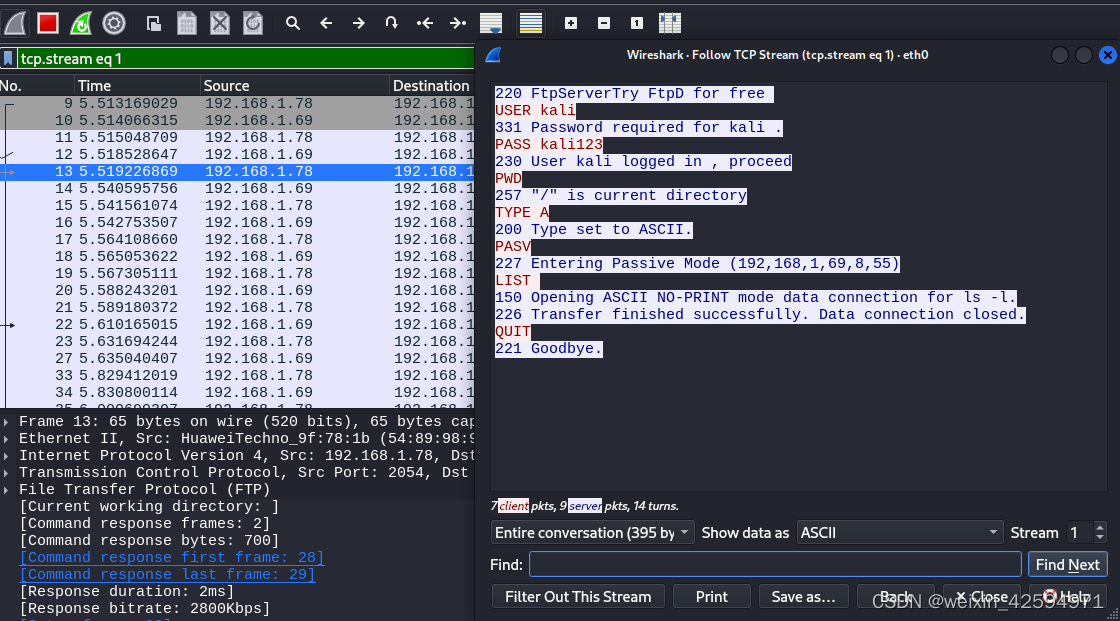Select Response bitrate: 2800Kbps line
Screen dimensions: 1120x621
[145, 609]
